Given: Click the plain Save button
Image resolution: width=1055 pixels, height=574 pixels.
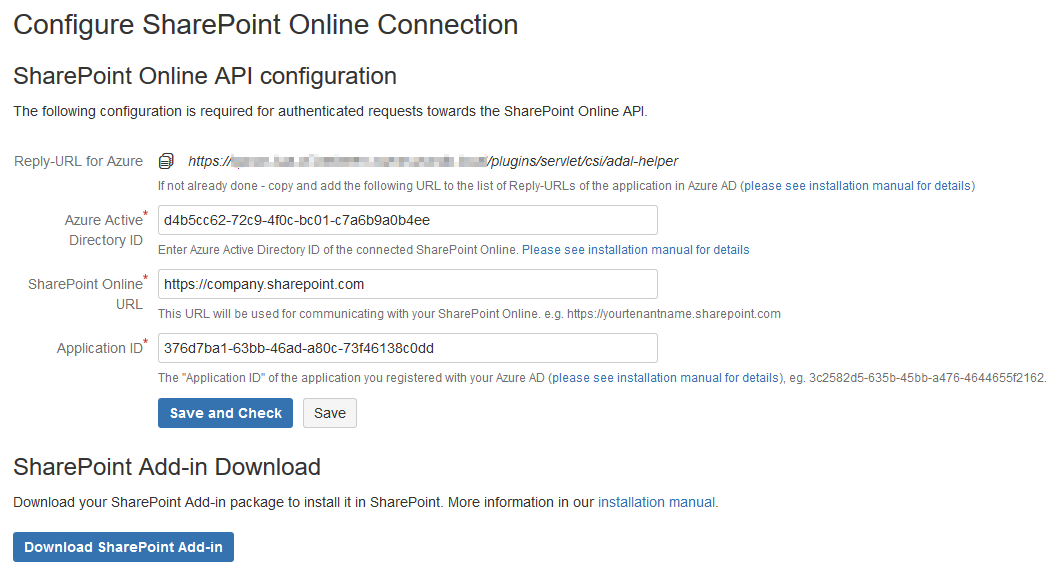Looking at the screenshot, I should tap(330, 413).
